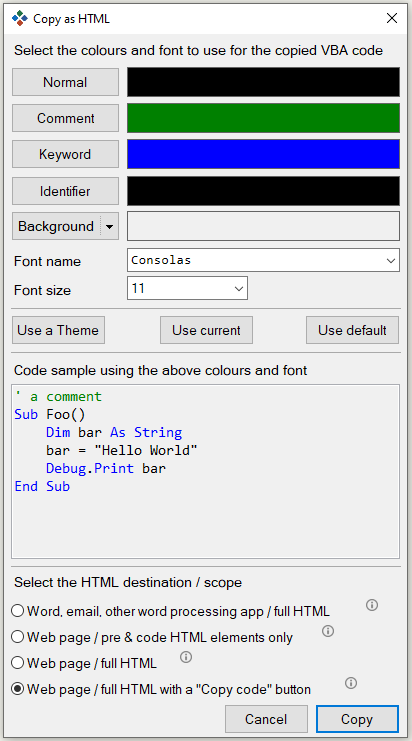Open info icon for pre & code elements option
The height and width of the screenshot is (741, 412).
(x=328, y=631)
